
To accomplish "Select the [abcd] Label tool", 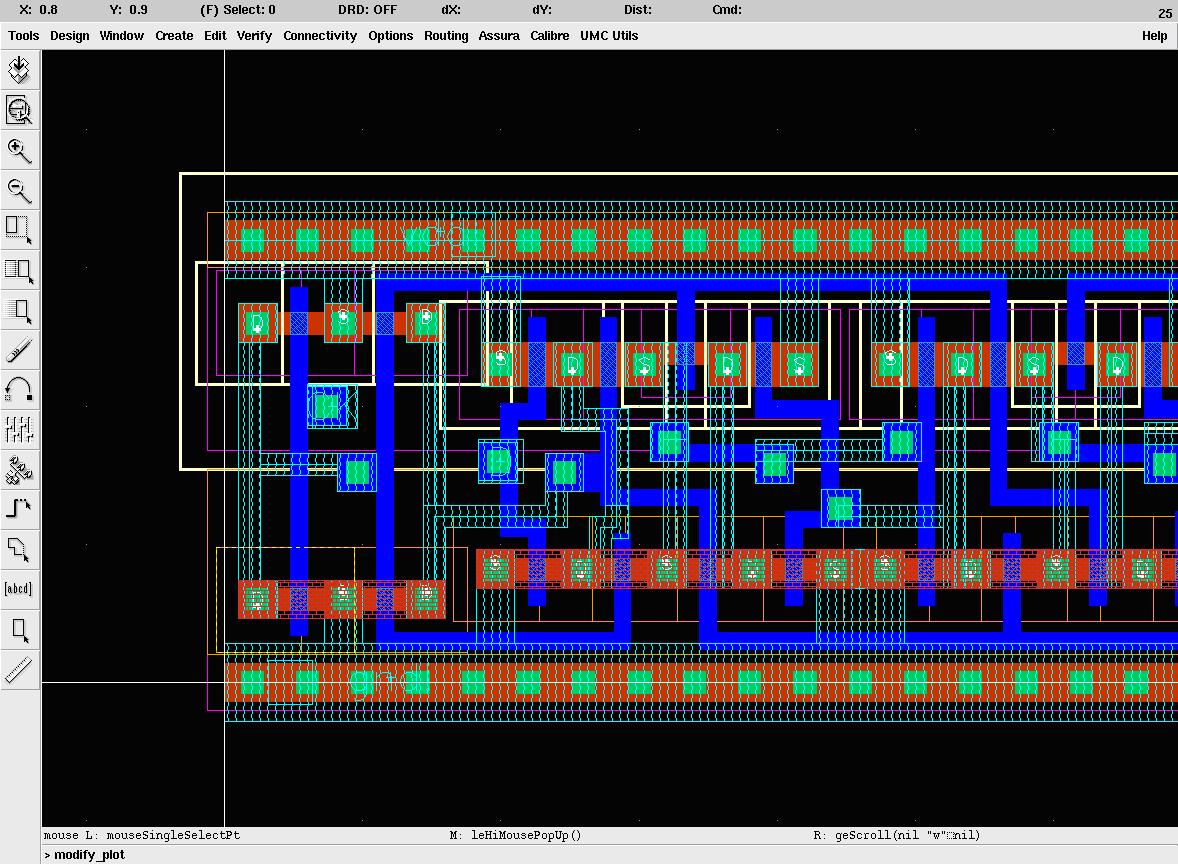I will [20, 589].
